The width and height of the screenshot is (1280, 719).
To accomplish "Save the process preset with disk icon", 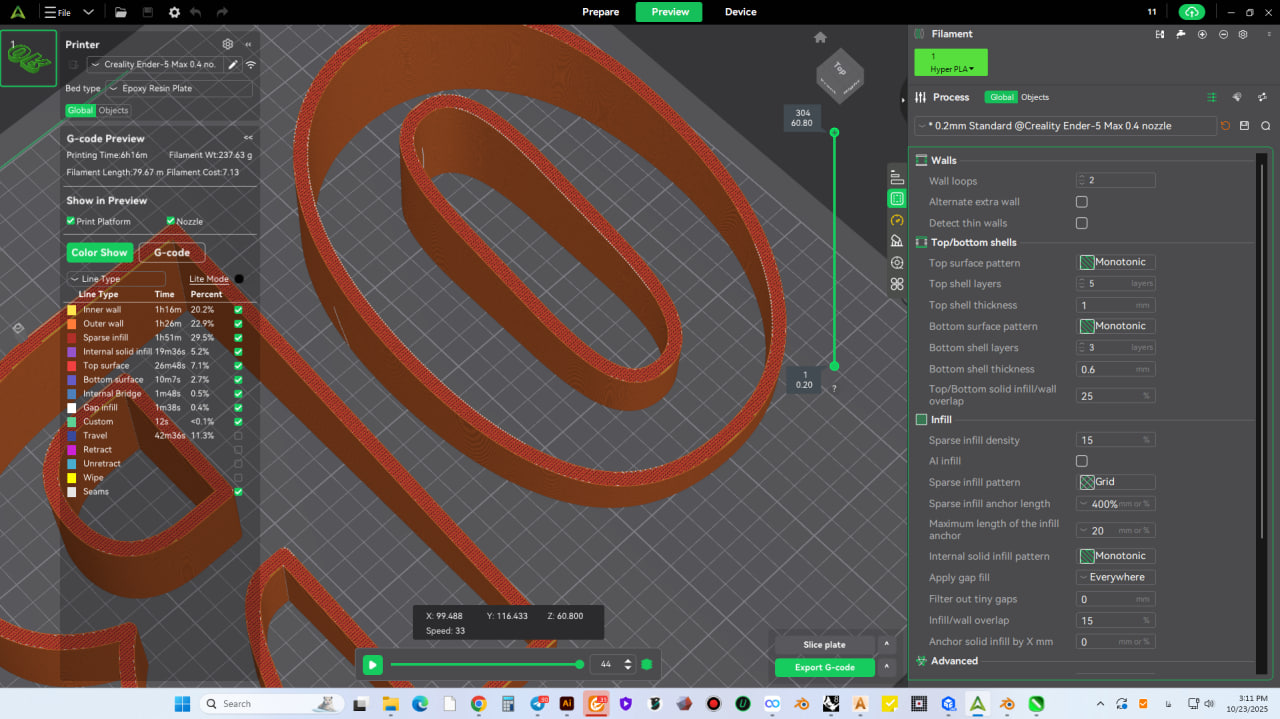I will (x=1244, y=126).
